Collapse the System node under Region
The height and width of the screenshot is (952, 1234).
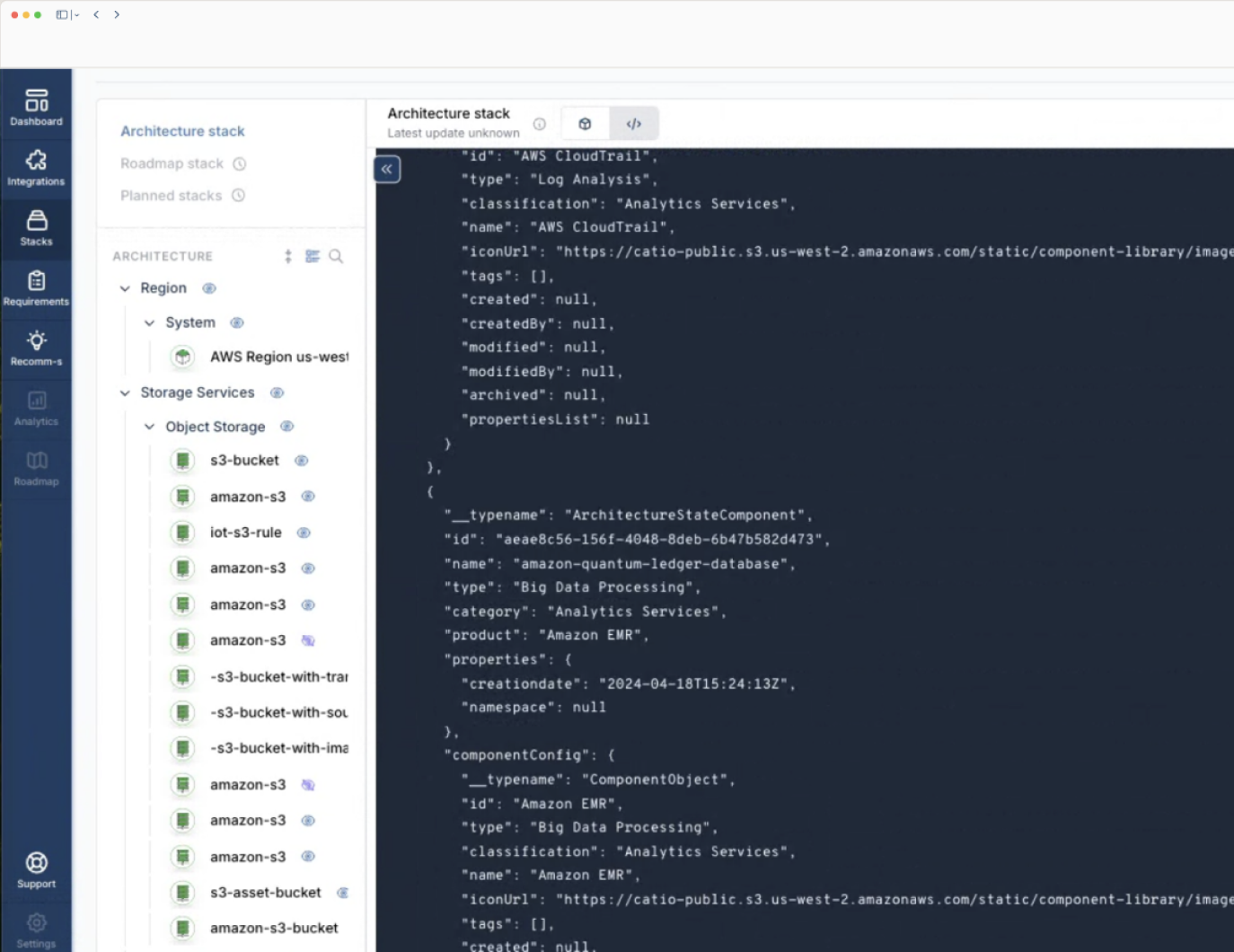pos(149,322)
